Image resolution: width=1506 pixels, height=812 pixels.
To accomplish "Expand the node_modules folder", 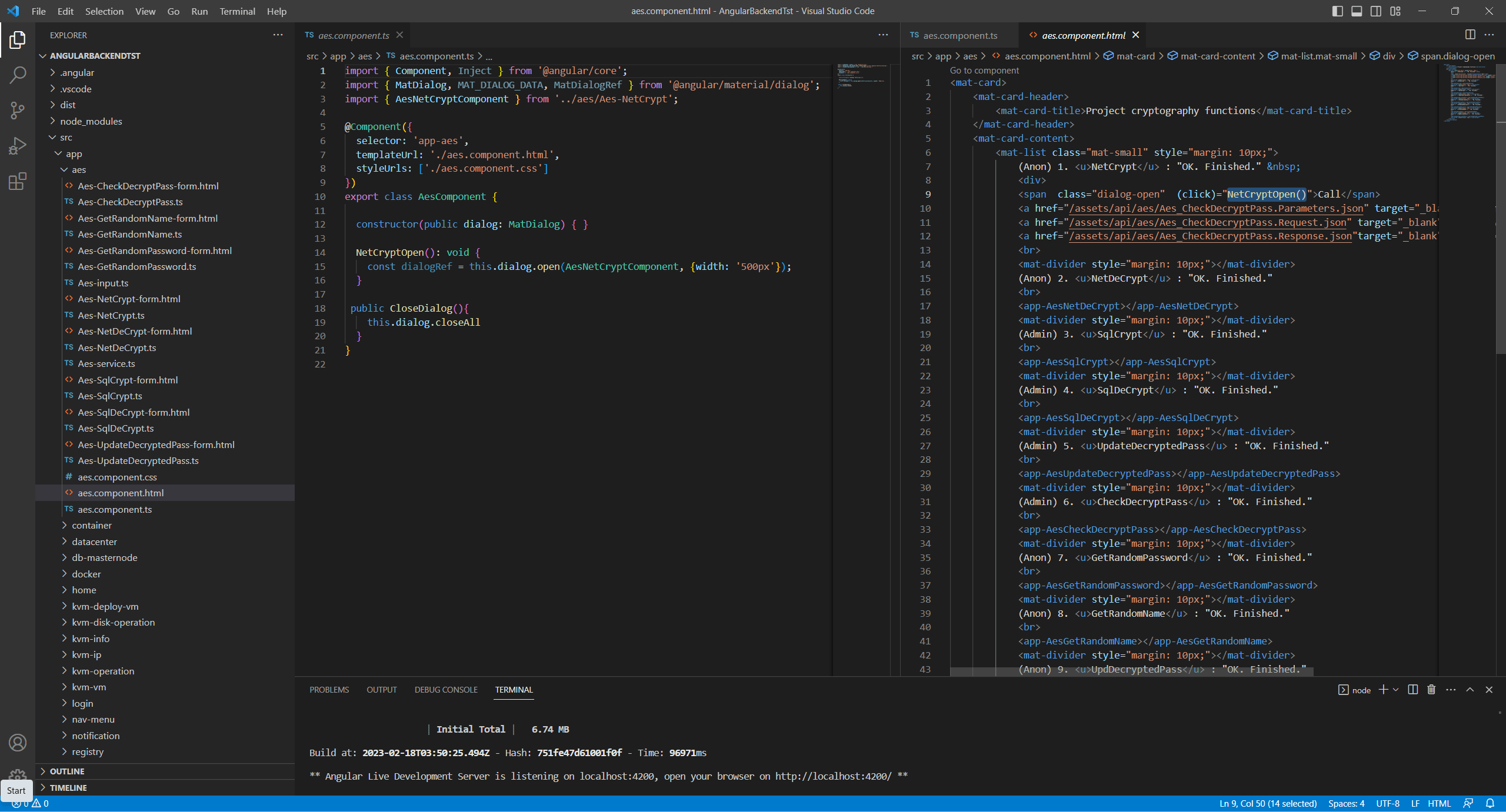I will 91,121.
